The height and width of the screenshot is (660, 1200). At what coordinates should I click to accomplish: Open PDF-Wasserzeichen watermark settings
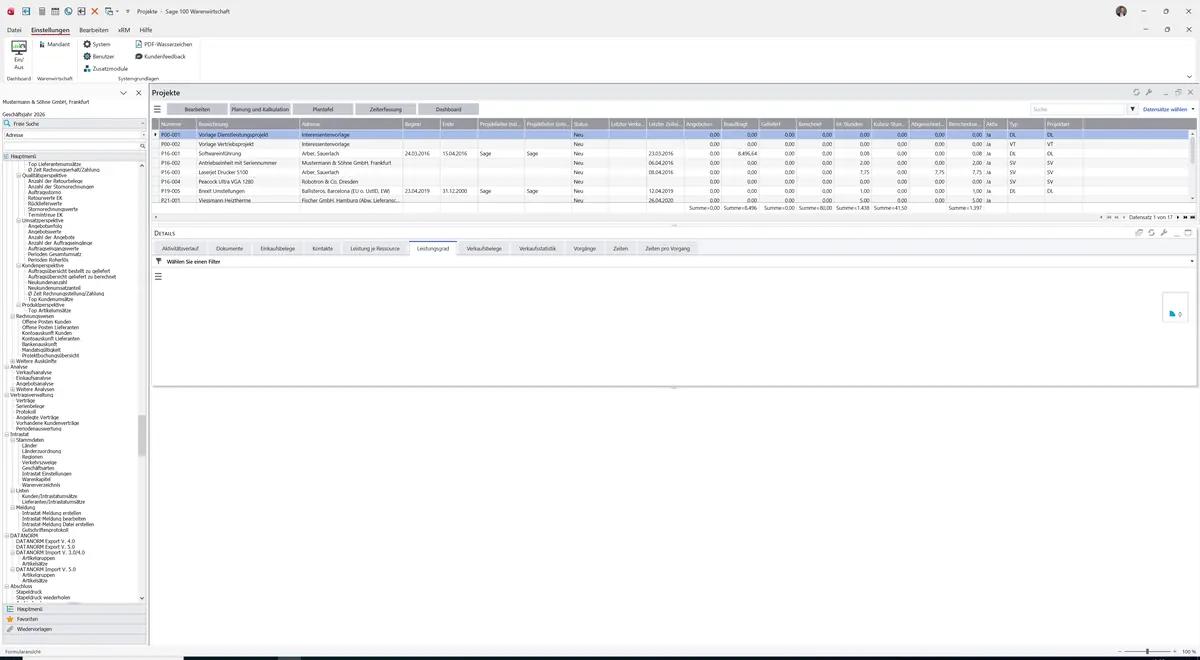164,44
